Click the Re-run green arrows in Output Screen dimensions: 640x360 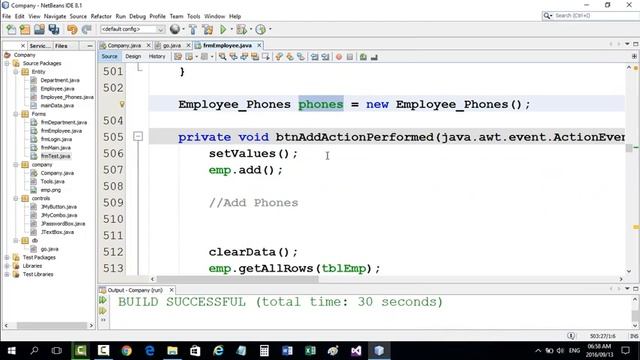coord(102,300)
